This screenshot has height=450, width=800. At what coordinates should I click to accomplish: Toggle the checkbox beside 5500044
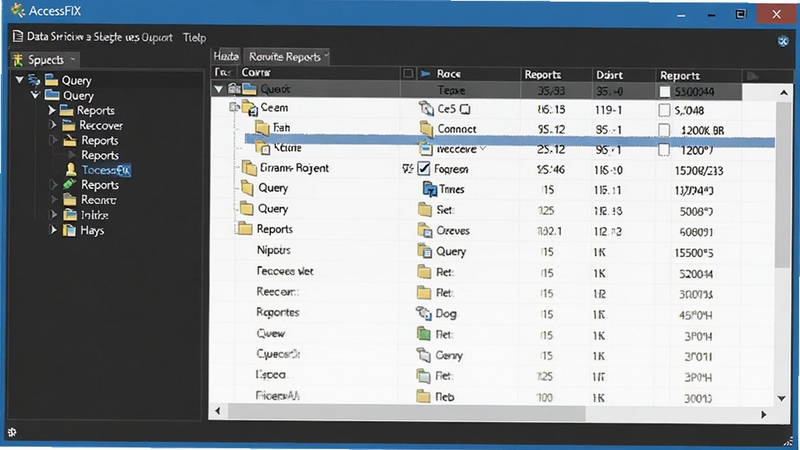(664, 92)
